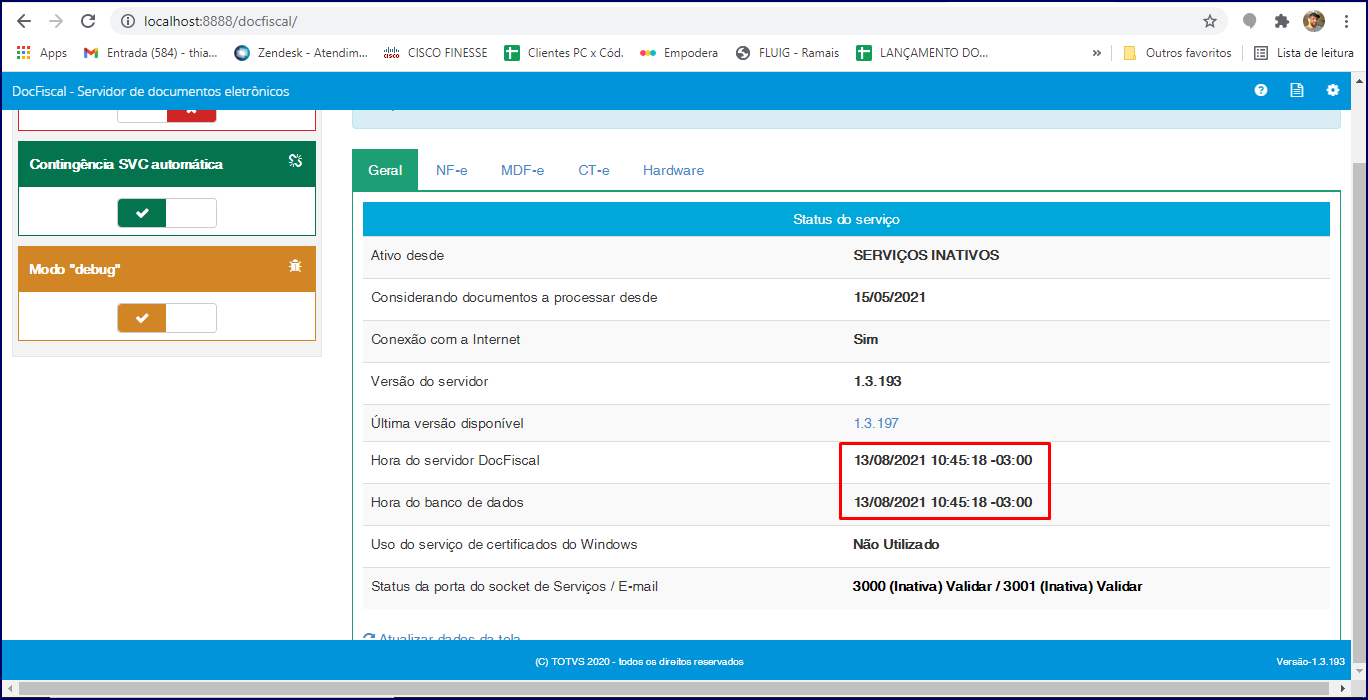
Task: Click the grey round extension icon
Action: [x=1249, y=21]
